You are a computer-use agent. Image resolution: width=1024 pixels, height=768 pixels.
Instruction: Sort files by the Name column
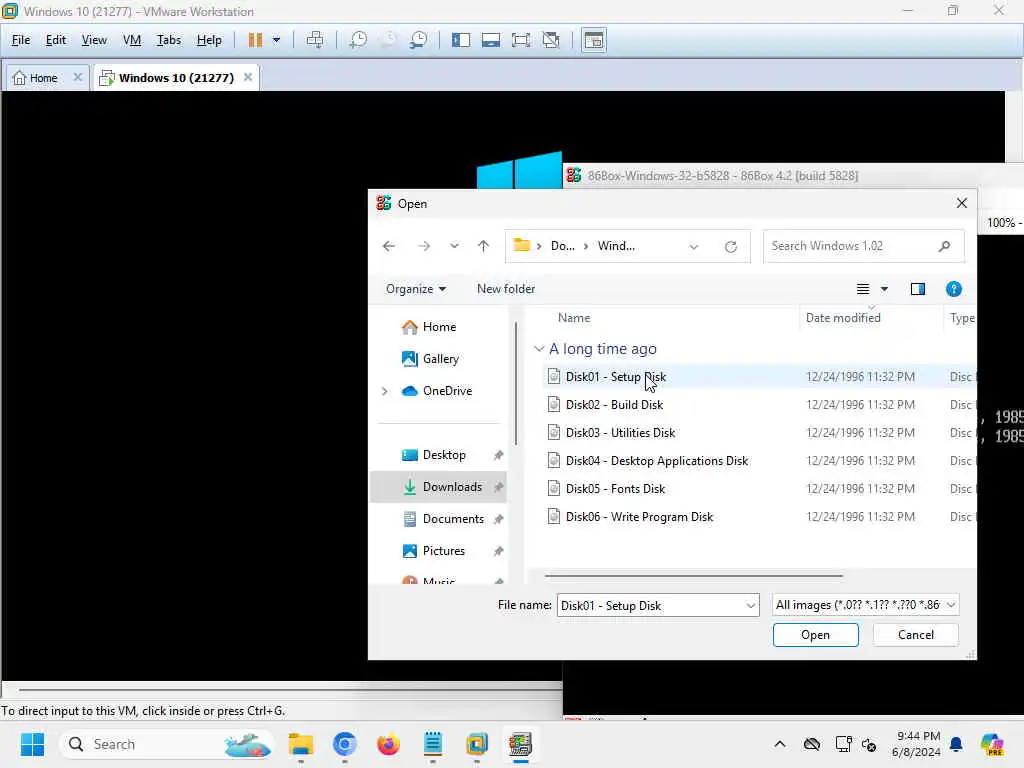click(x=574, y=318)
